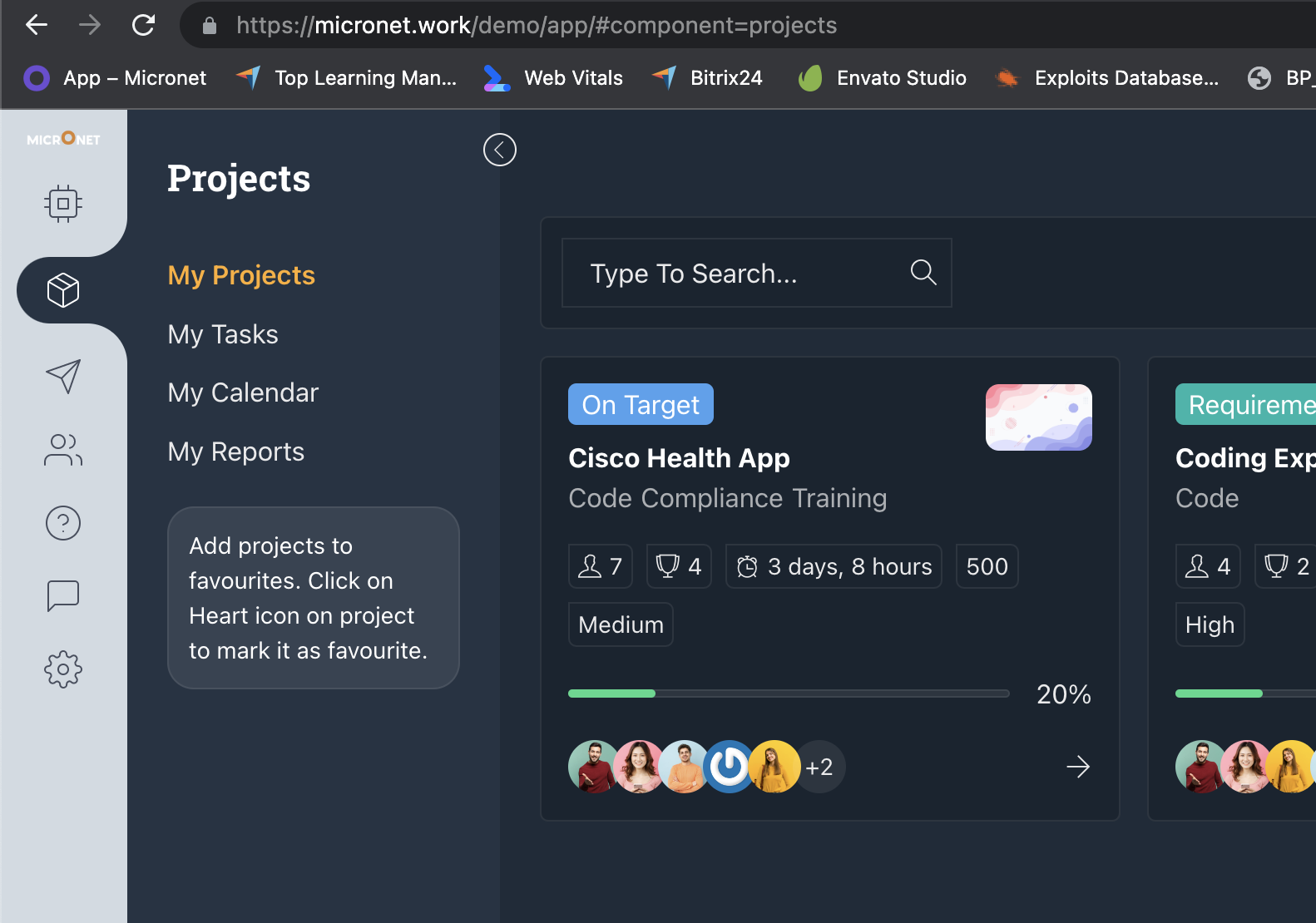The image size is (1316, 923).
Task: Open Cisco Health App with the arrow icon
Action: pyautogui.click(x=1078, y=767)
